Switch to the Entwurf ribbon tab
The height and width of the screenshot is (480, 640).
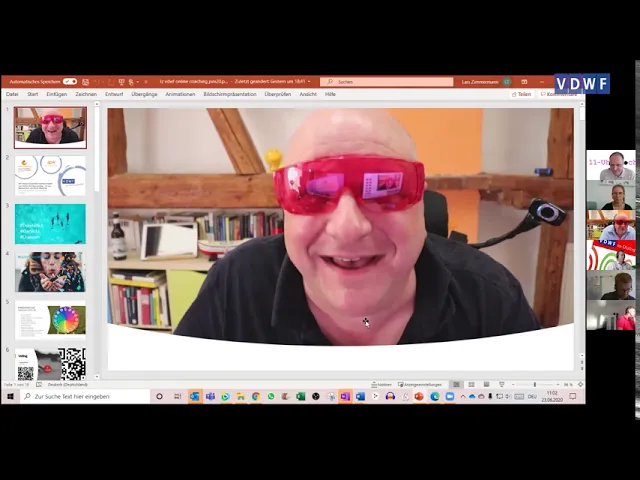(114, 94)
